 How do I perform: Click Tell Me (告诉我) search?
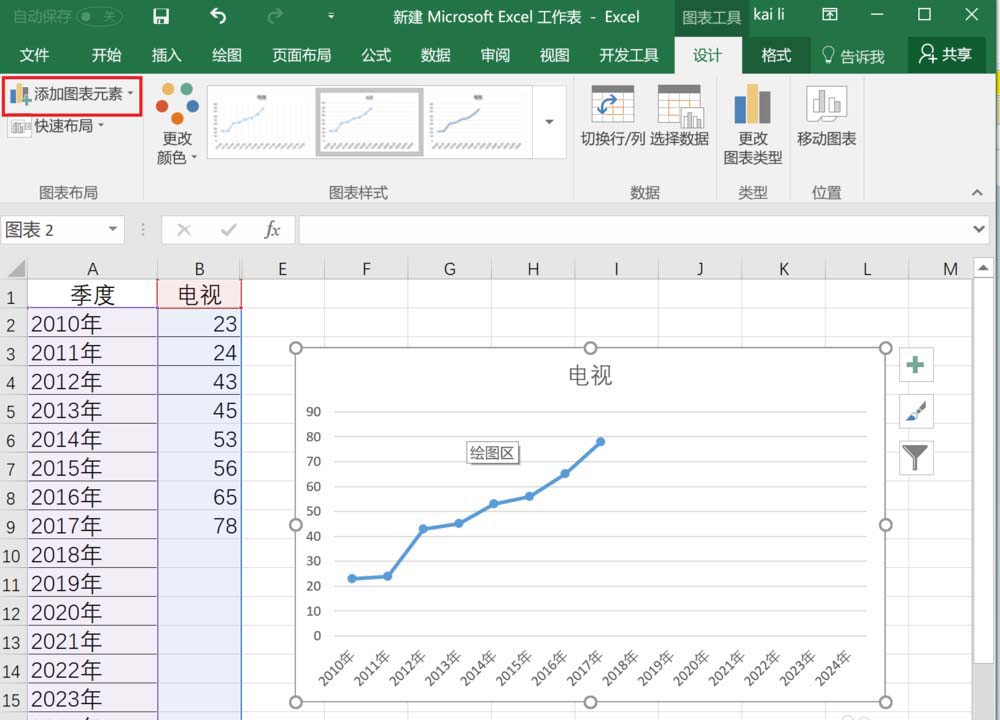coord(853,56)
